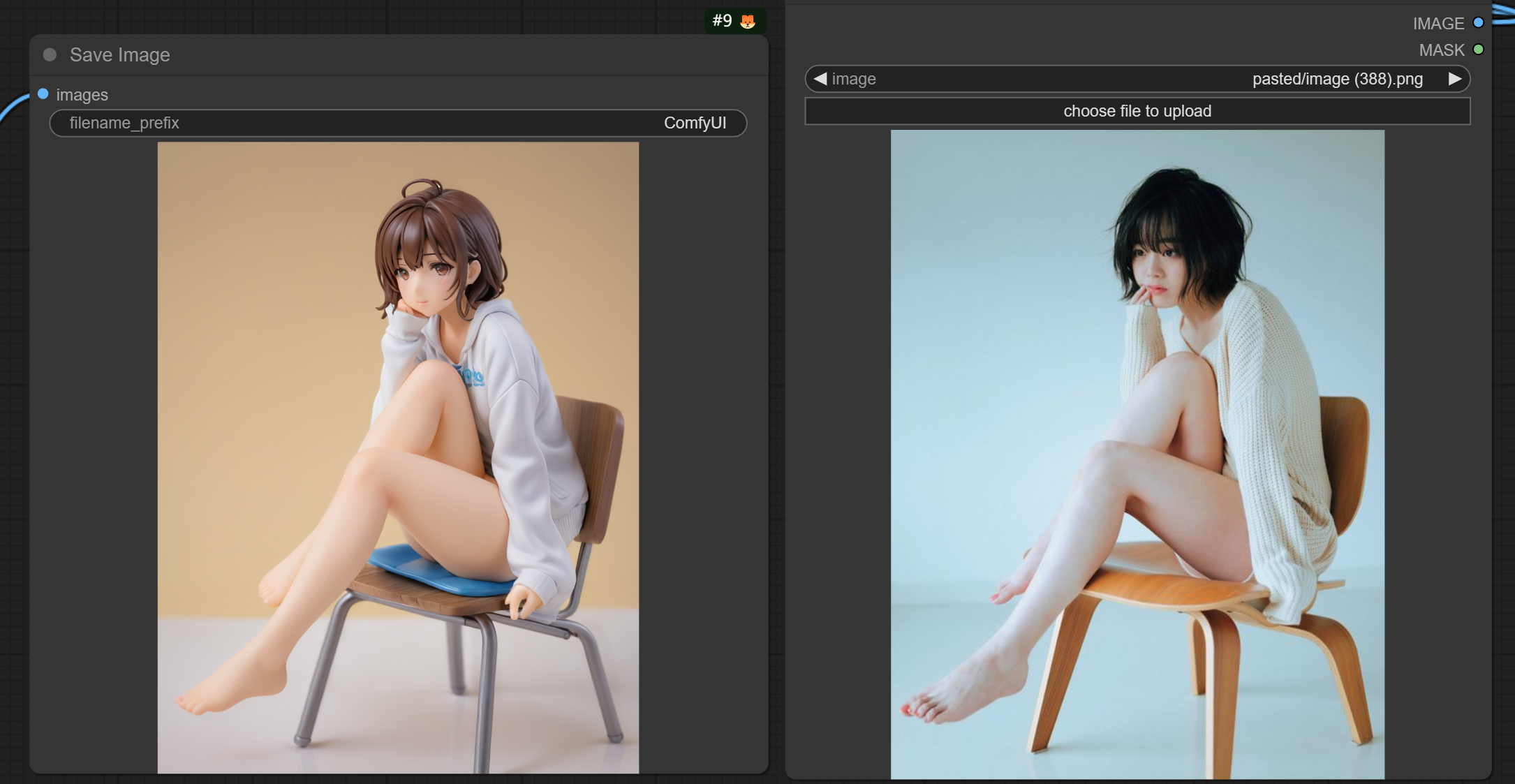1515x784 pixels.
Task: Click the ComfyUI prefix value text
Action: (x=694, y=123)
